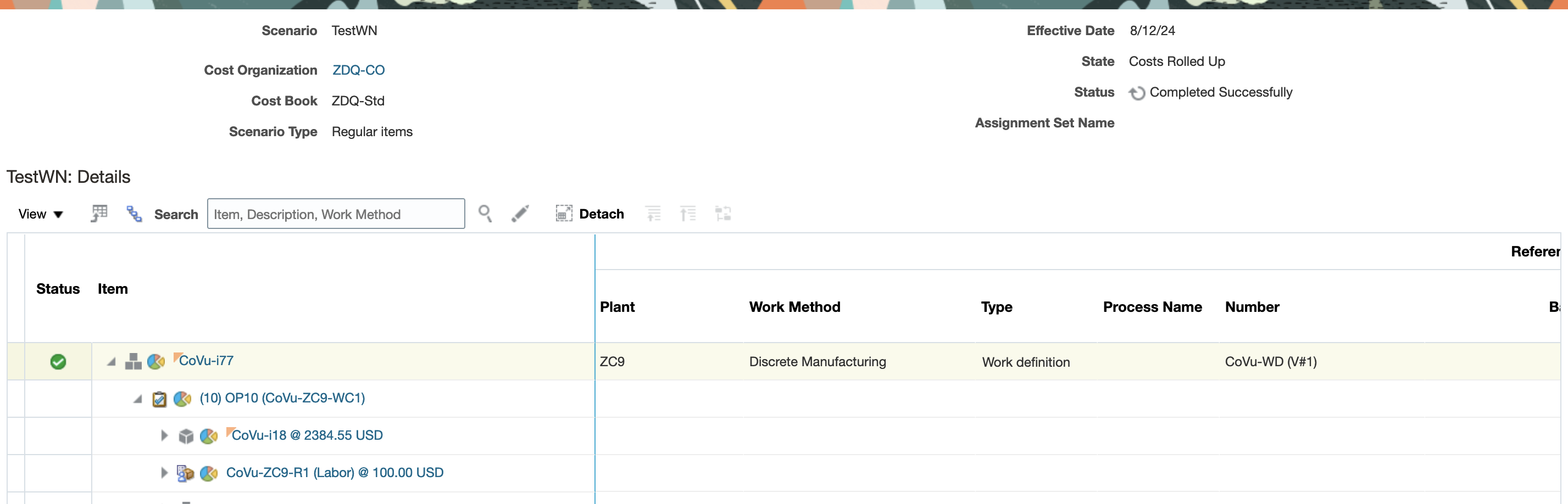The width and height of the screenshot is (1568, 504).
Task: Click the table freeze columns icon
Action: (x=98, y=214)
